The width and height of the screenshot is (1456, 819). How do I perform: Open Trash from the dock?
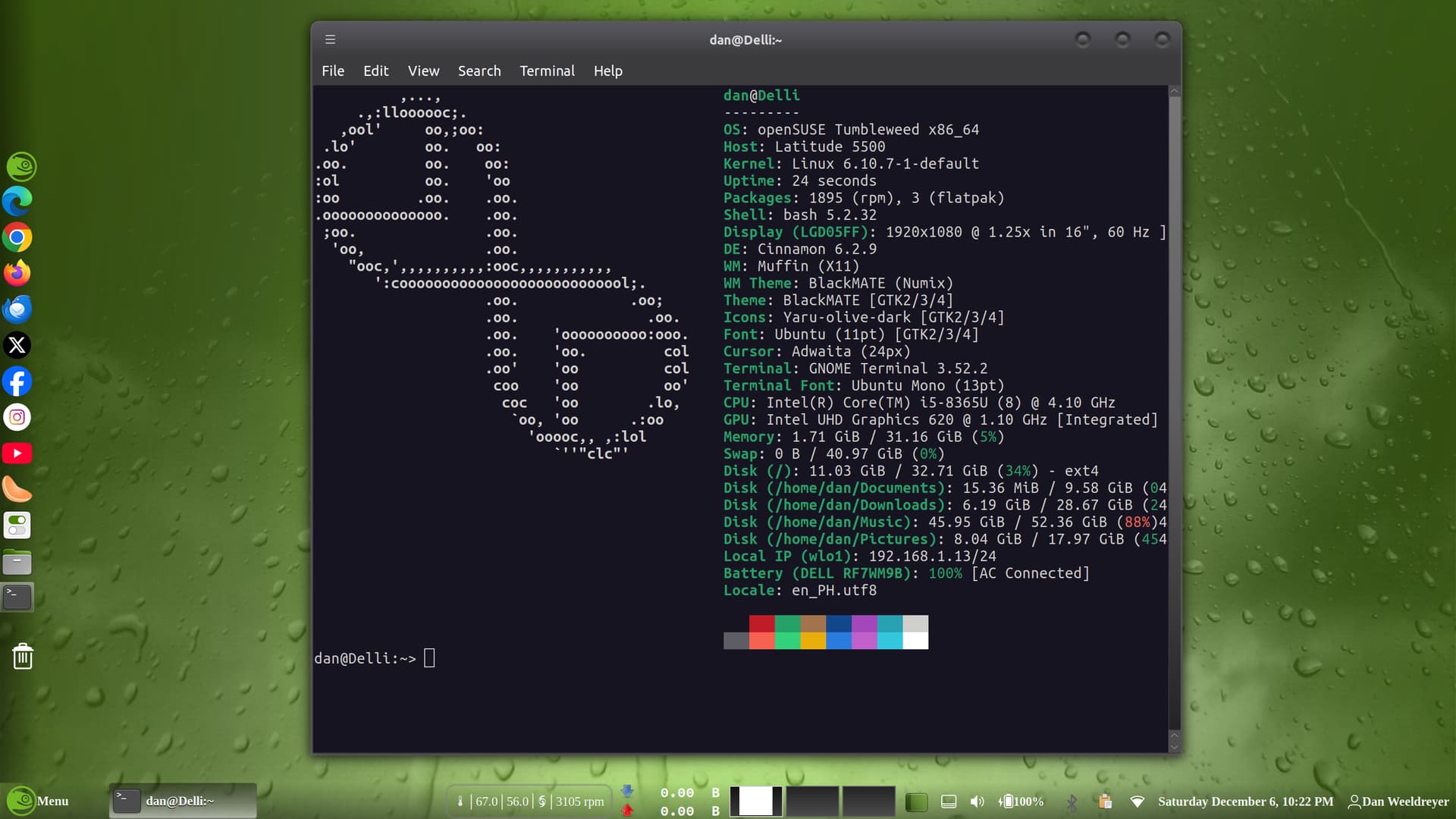click(x=23, y=656)
